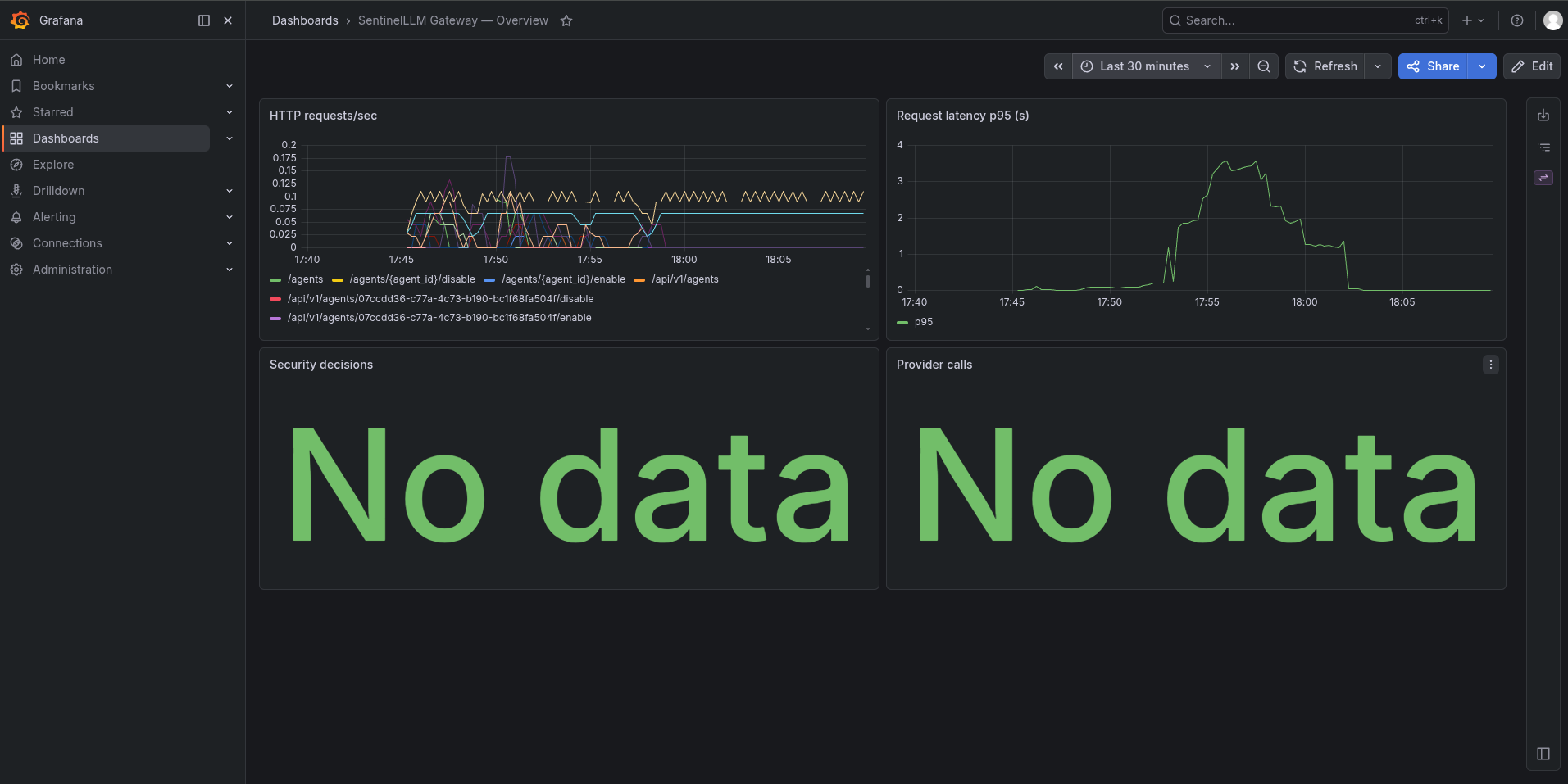1568x784 pixels.
Task: Click SentinelLLM Gateway — Overview breadcrumb
Action: 453,20
